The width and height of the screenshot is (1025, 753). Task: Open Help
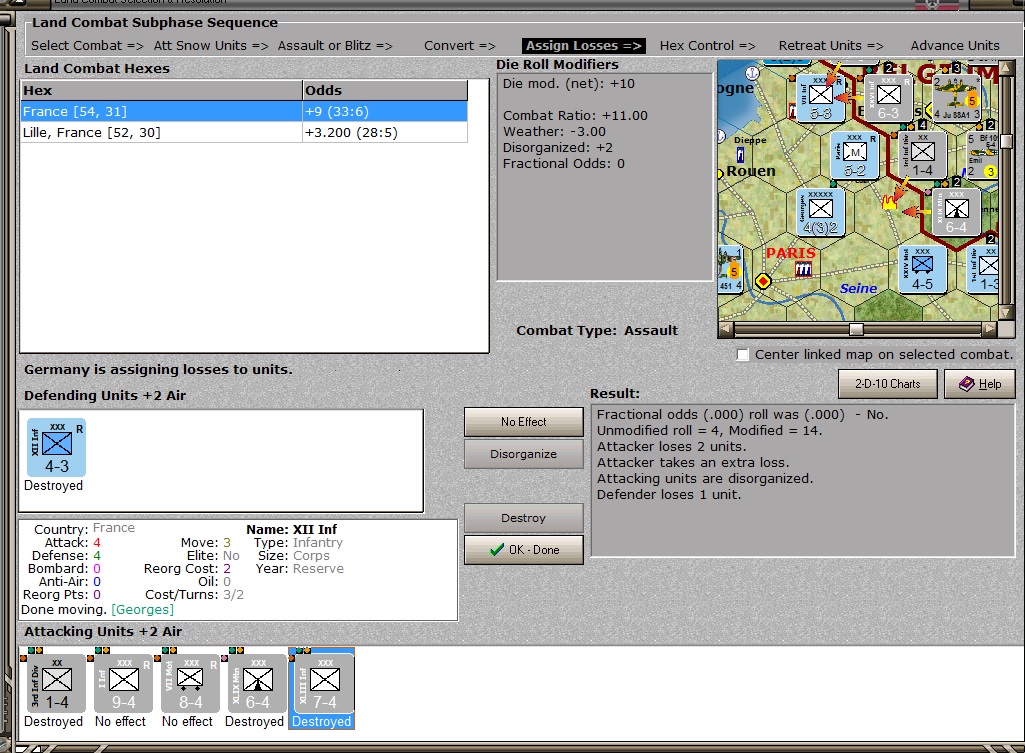(978, 384)
